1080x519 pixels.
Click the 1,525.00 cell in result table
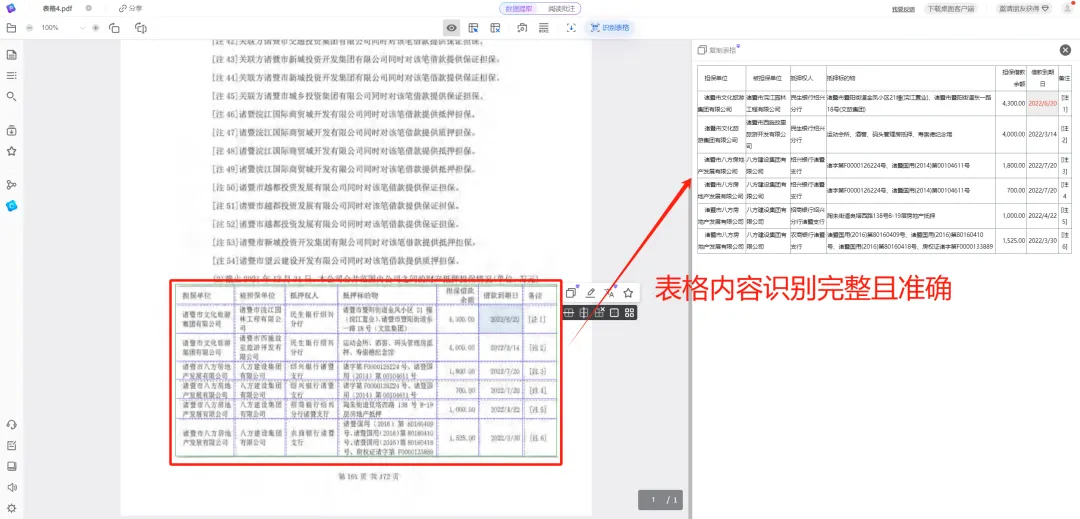click(1013, 240)
